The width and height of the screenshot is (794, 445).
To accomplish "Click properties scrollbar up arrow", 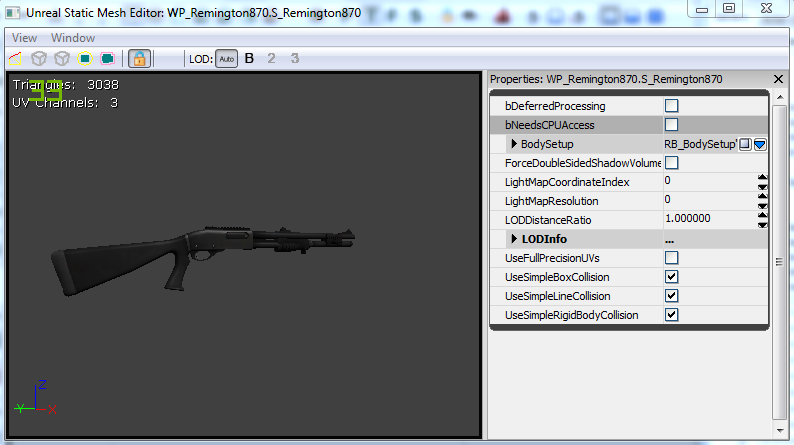I will (x=780, y=97).
